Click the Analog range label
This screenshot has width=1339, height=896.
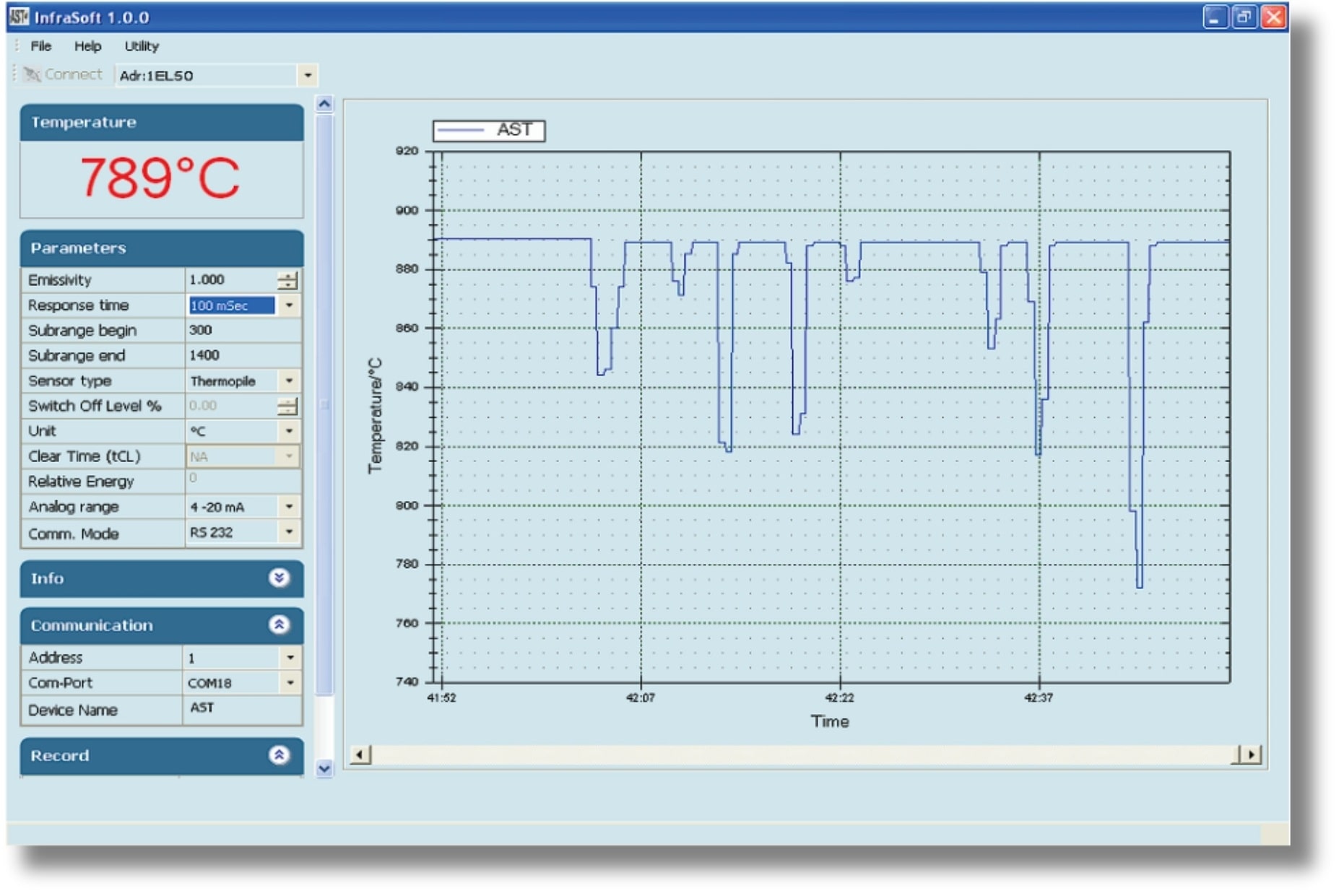click(x=73, y=507)
